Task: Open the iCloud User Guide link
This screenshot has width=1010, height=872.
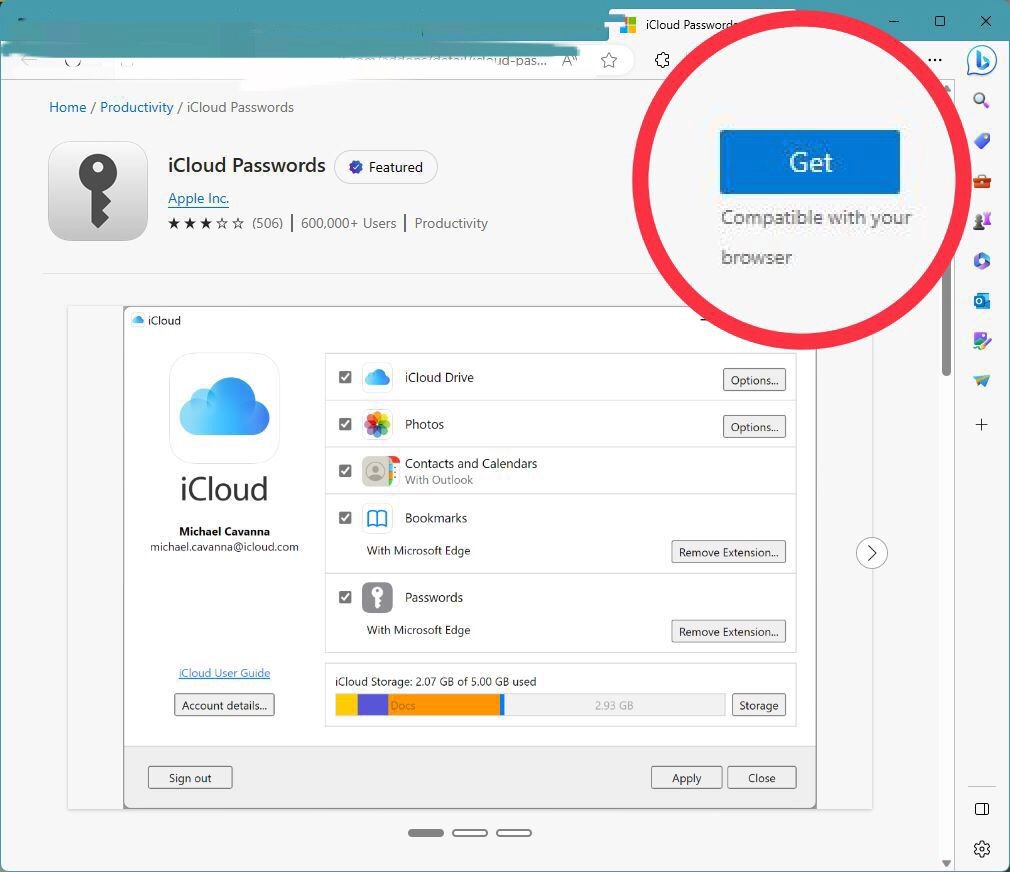Action: tap(224, 673)
